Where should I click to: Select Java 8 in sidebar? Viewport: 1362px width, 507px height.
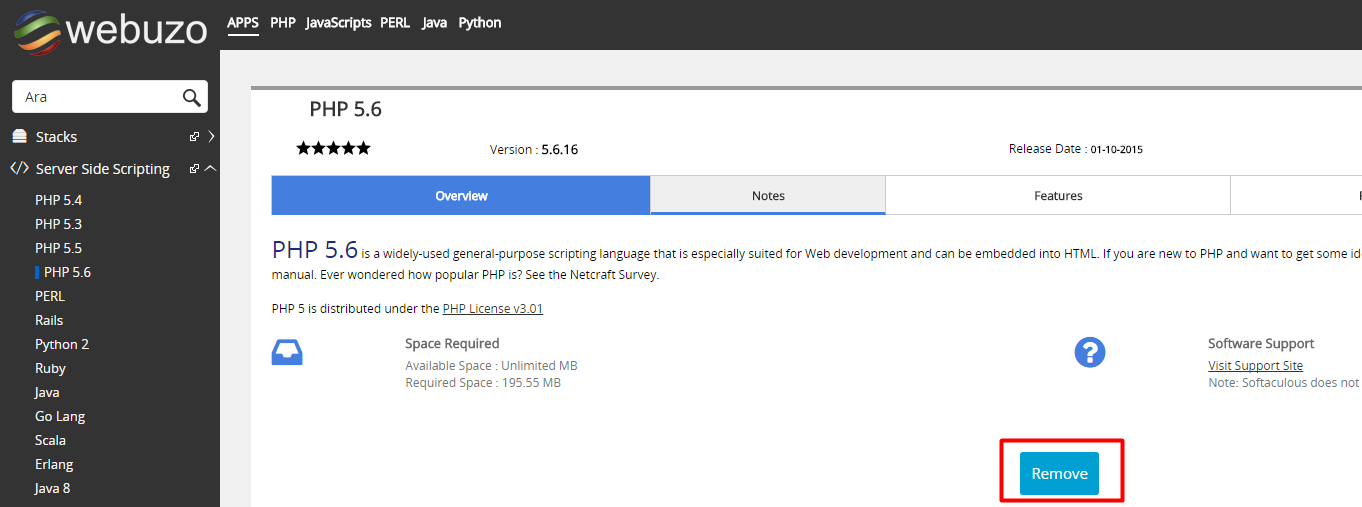tap(53, 488)
